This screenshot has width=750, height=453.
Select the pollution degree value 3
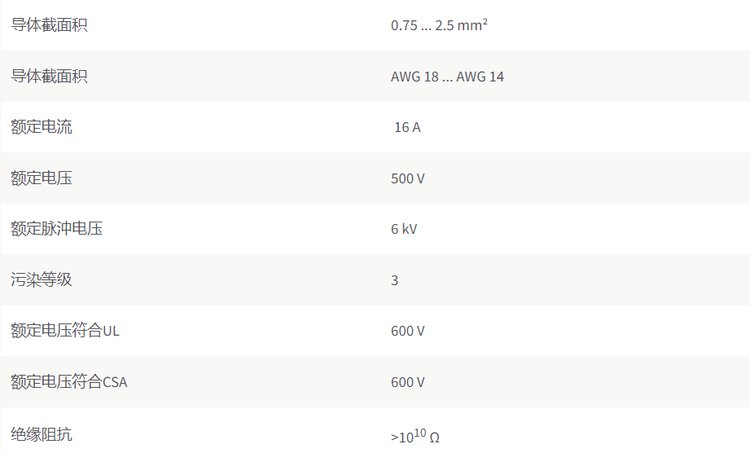click(395, 281)
